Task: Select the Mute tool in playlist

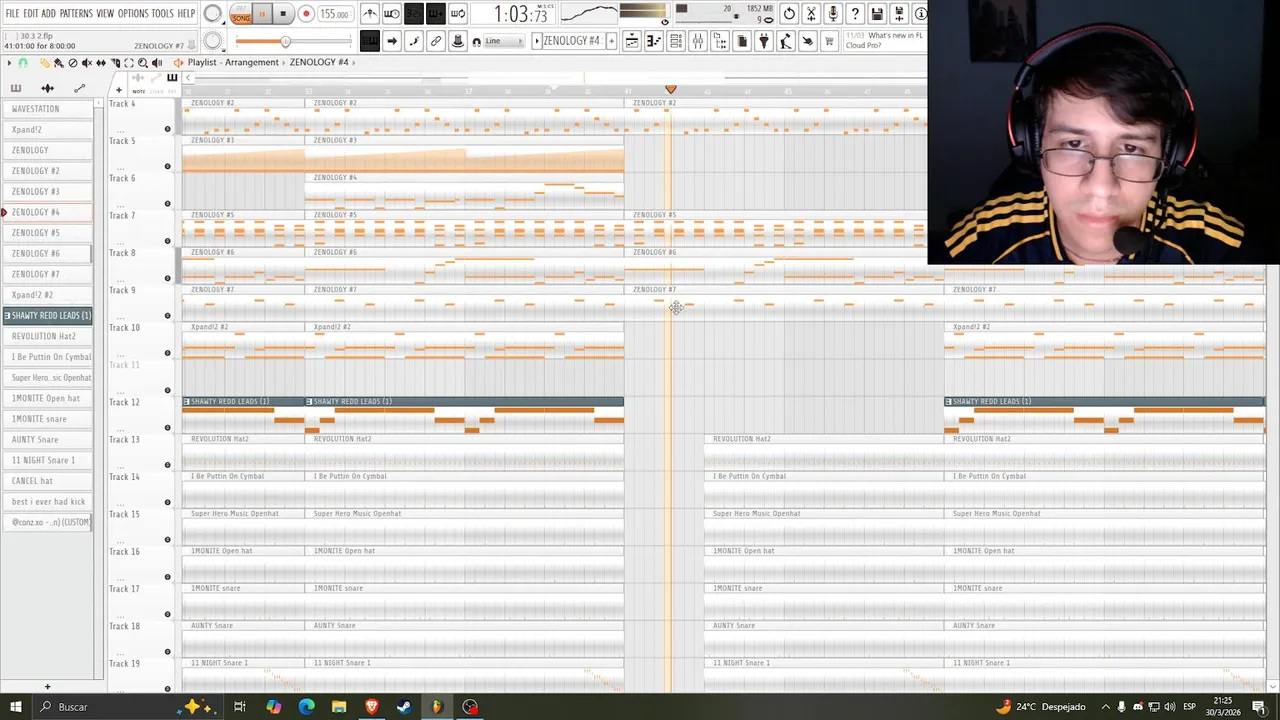Action: pos(87,63)
